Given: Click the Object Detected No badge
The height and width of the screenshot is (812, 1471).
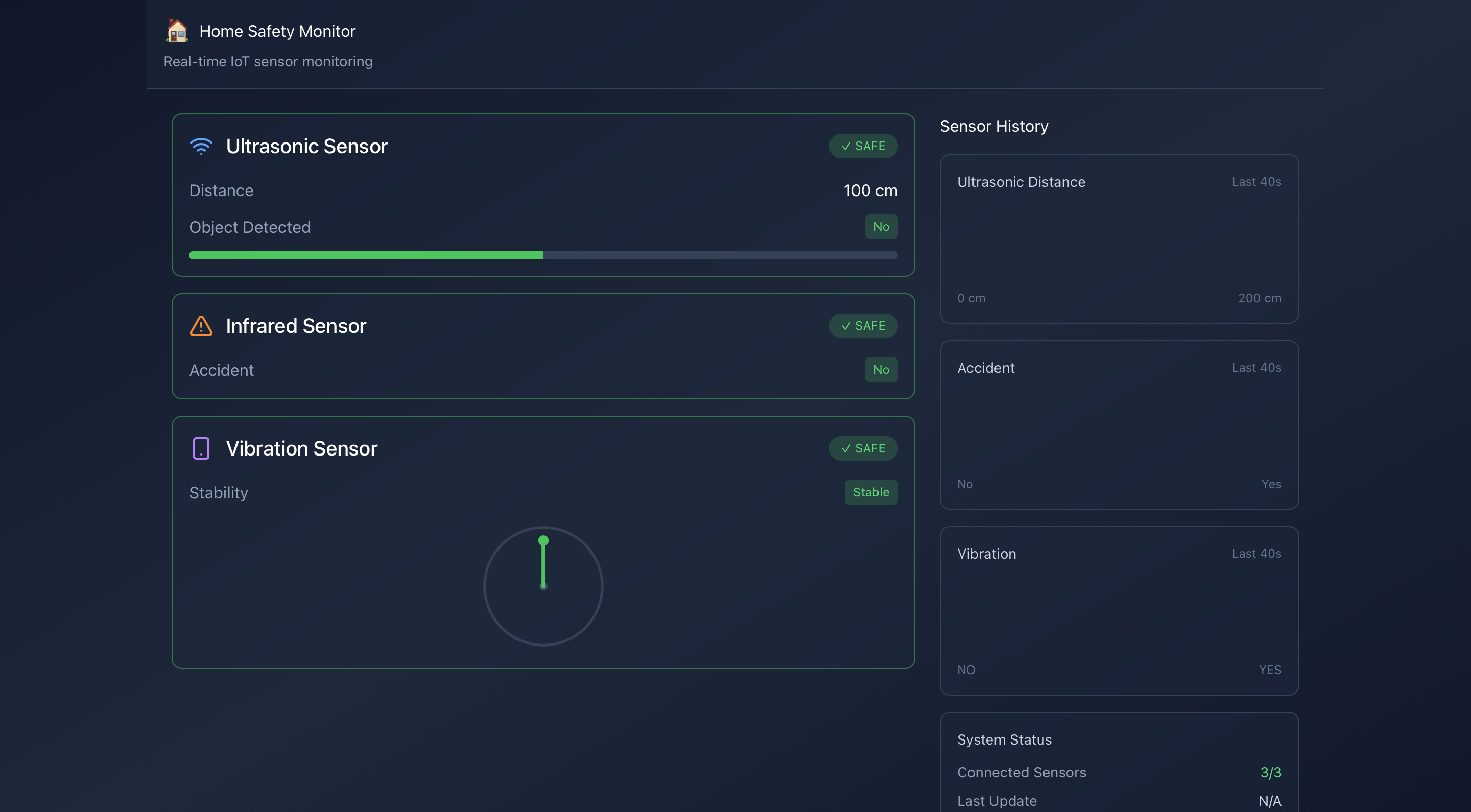Looking at the screenshot, I should tap(881, 227).
